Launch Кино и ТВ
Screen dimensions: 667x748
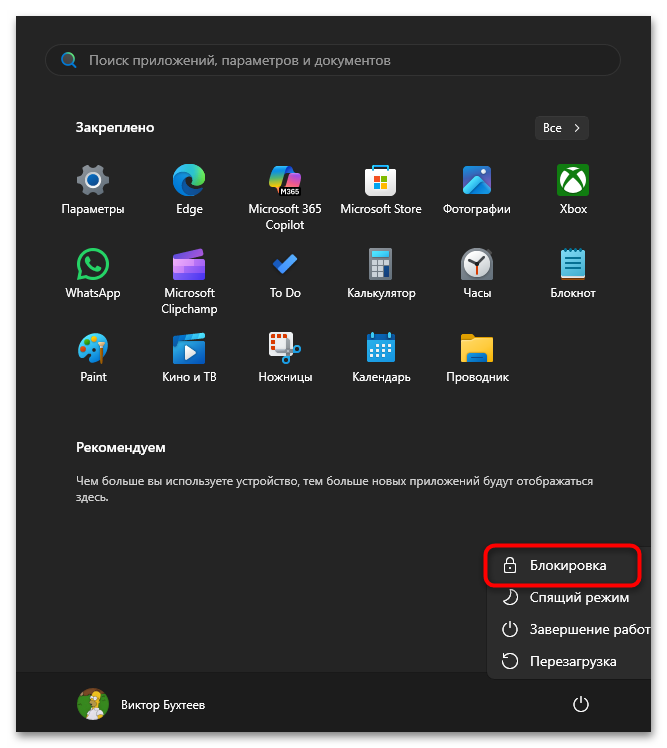189,358
